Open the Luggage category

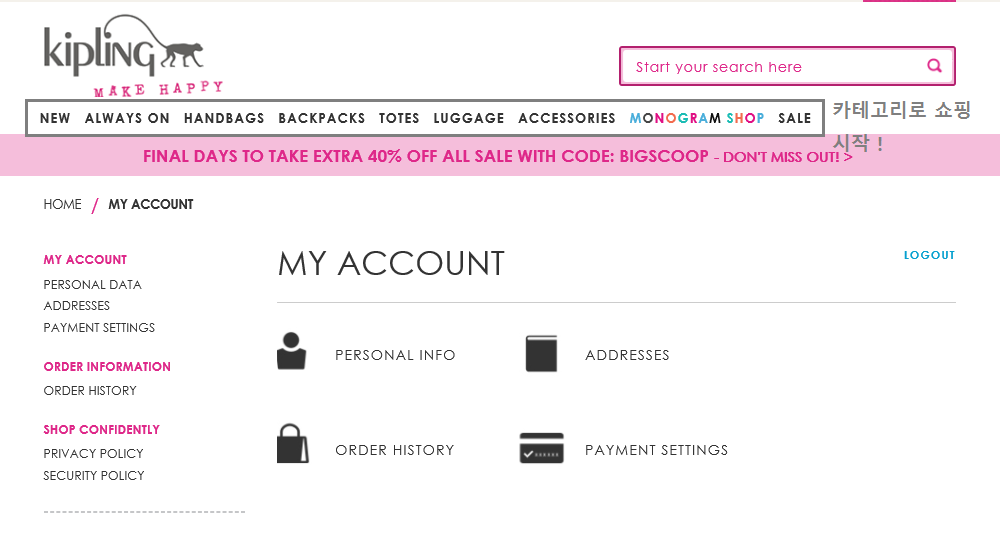pos(469,119)
